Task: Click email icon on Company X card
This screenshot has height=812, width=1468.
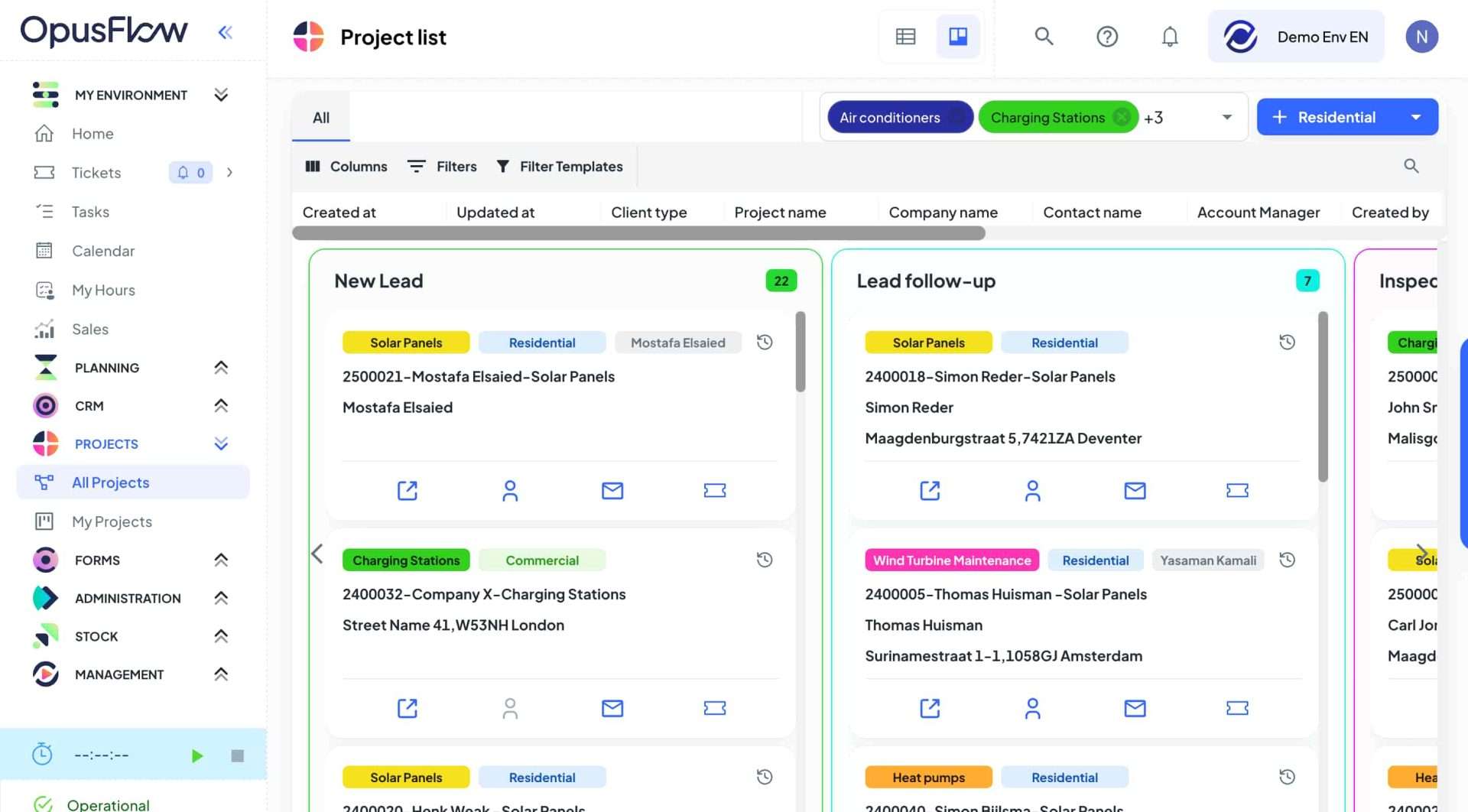Action: tap(612, 708)
